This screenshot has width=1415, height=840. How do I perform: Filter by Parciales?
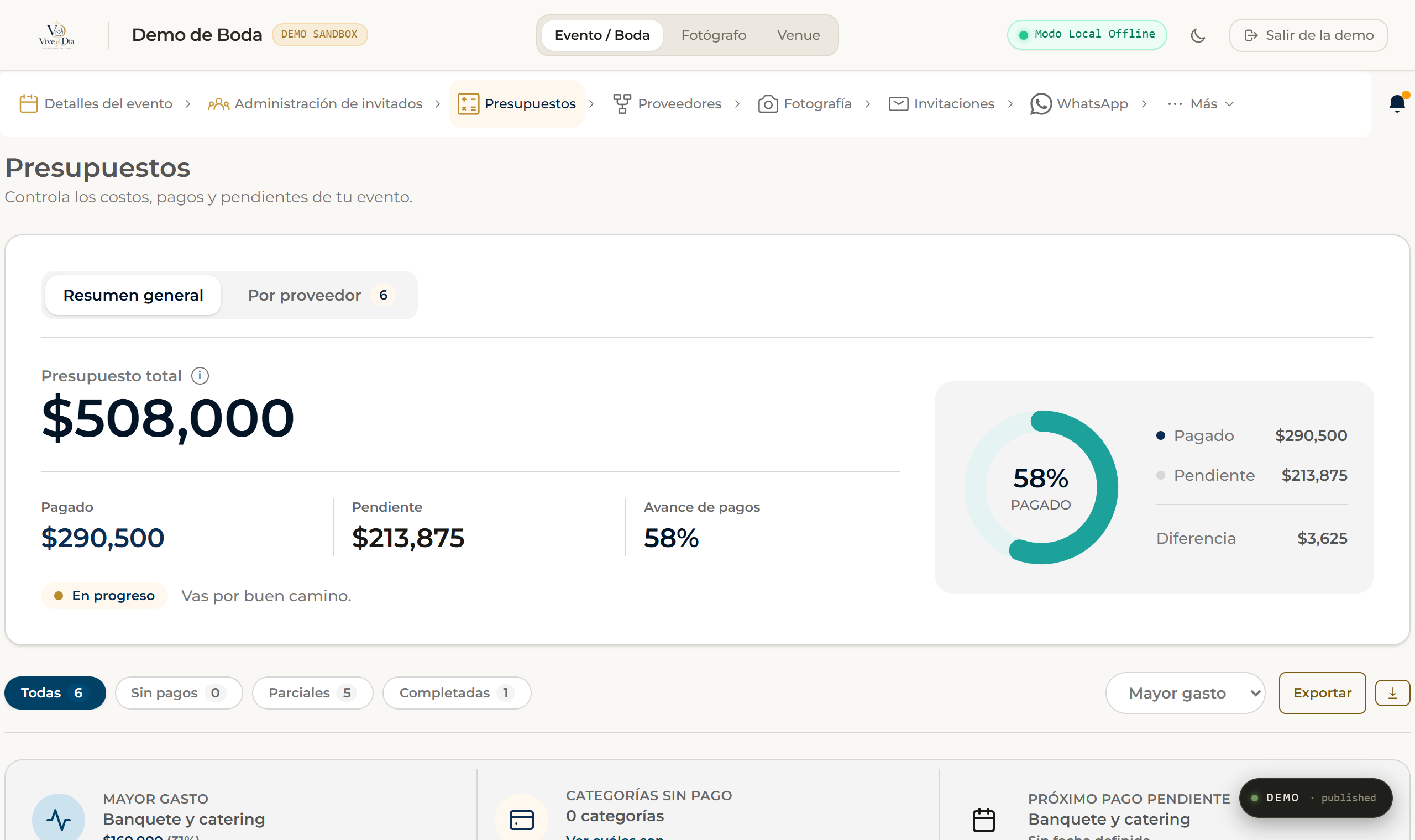click(312, 693)
